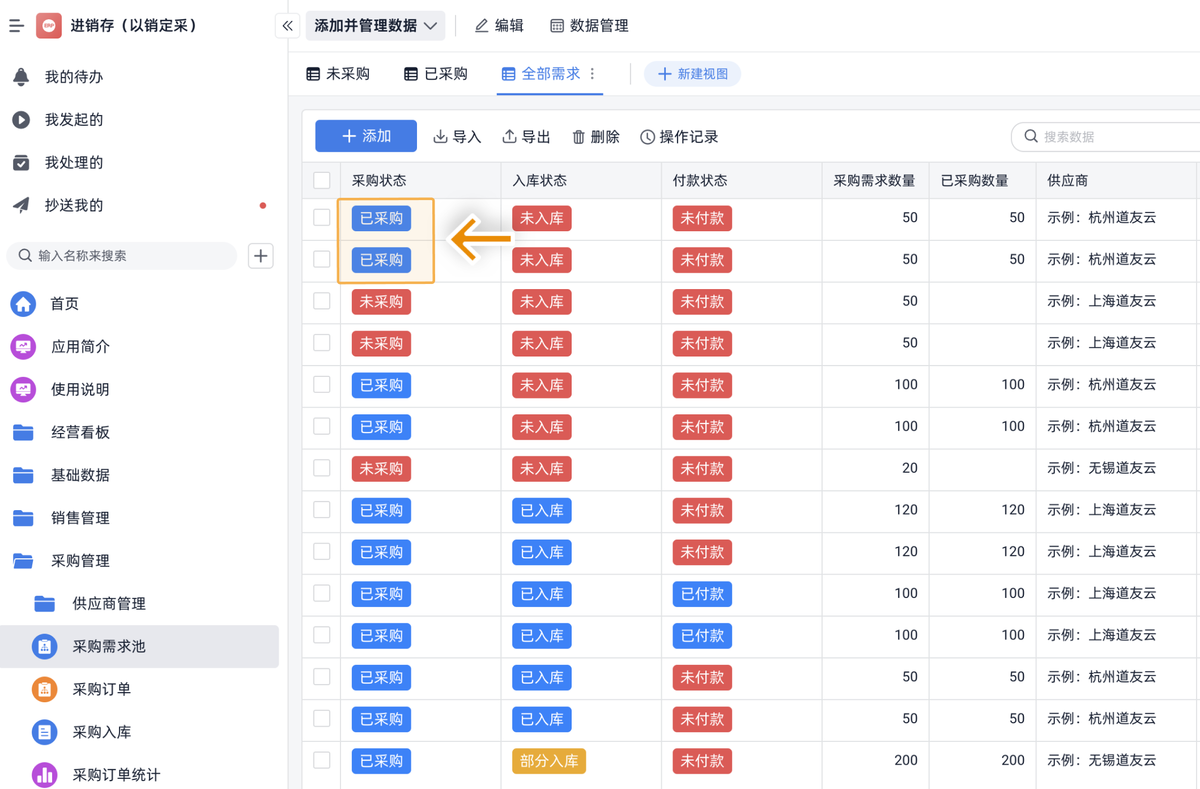
Task: Click the 删除 trash icon
Action: click(x=578, y=137)
